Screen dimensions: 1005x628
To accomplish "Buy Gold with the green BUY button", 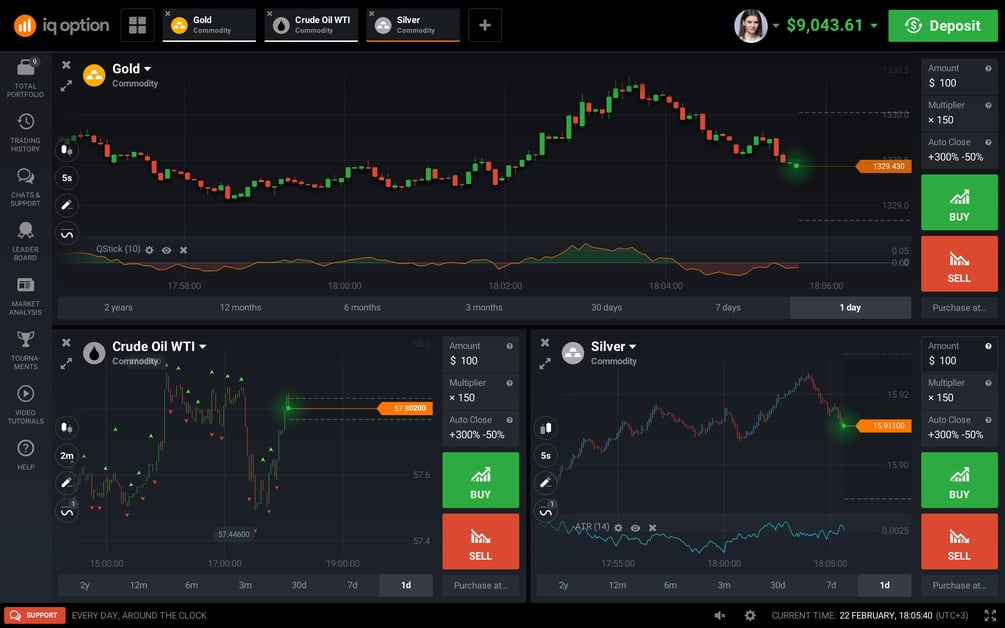I will click(x=959, y=202).
